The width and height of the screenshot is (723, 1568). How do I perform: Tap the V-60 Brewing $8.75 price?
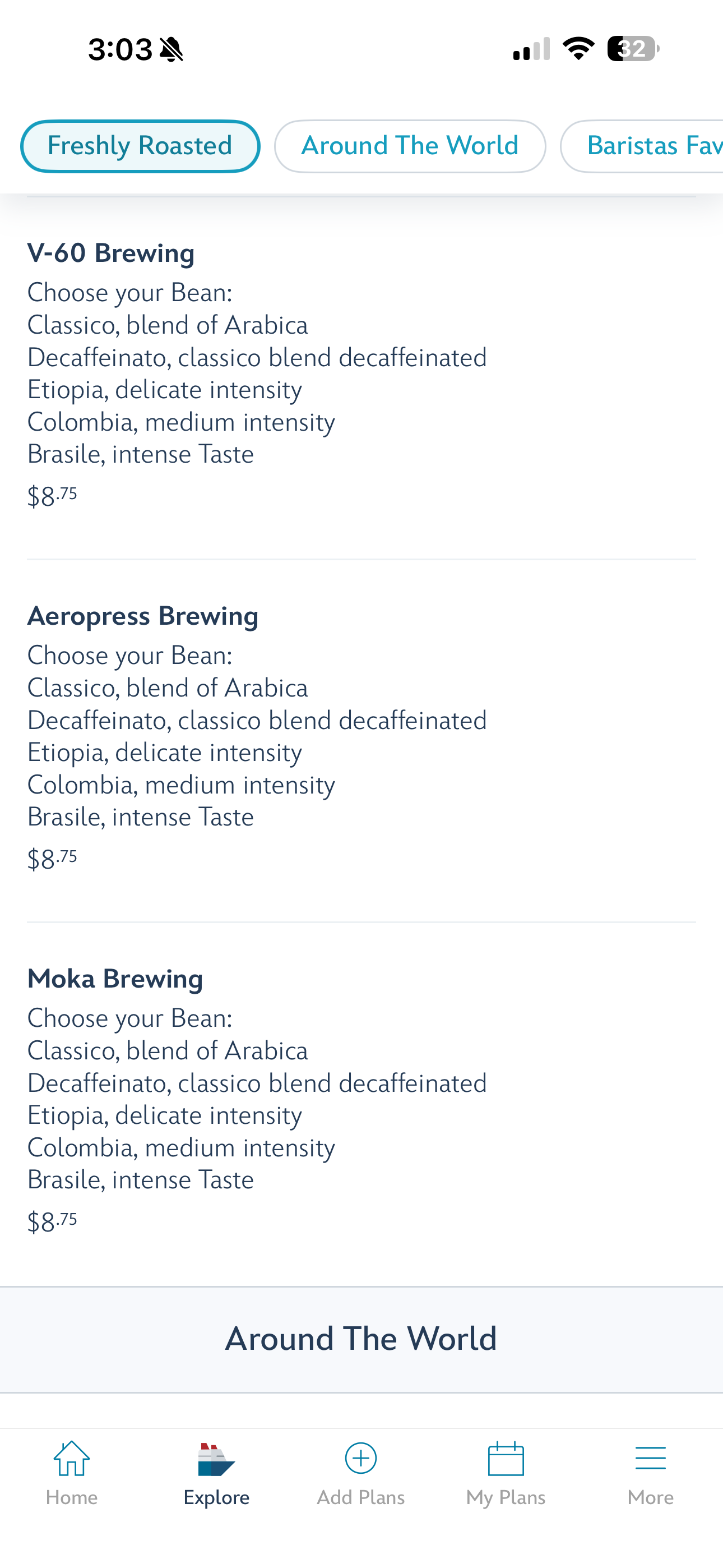[x=52, y=496]
